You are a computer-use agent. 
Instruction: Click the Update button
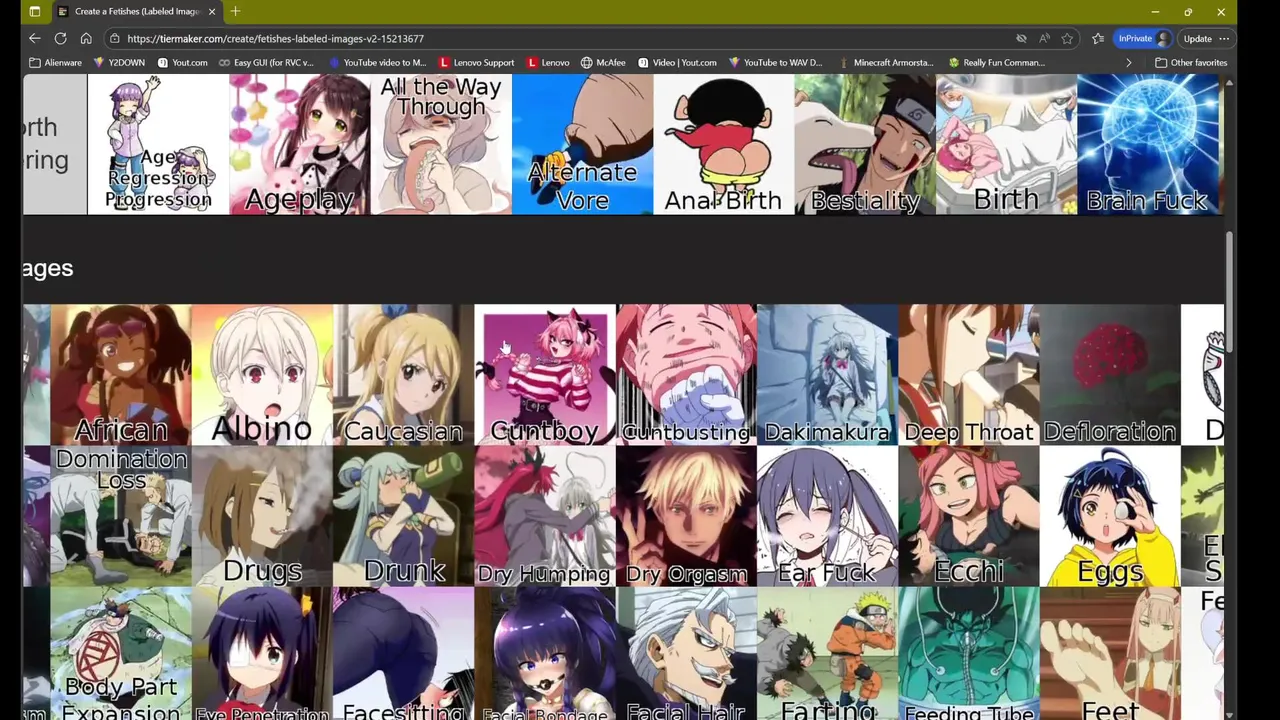[x=1197, y=39]
